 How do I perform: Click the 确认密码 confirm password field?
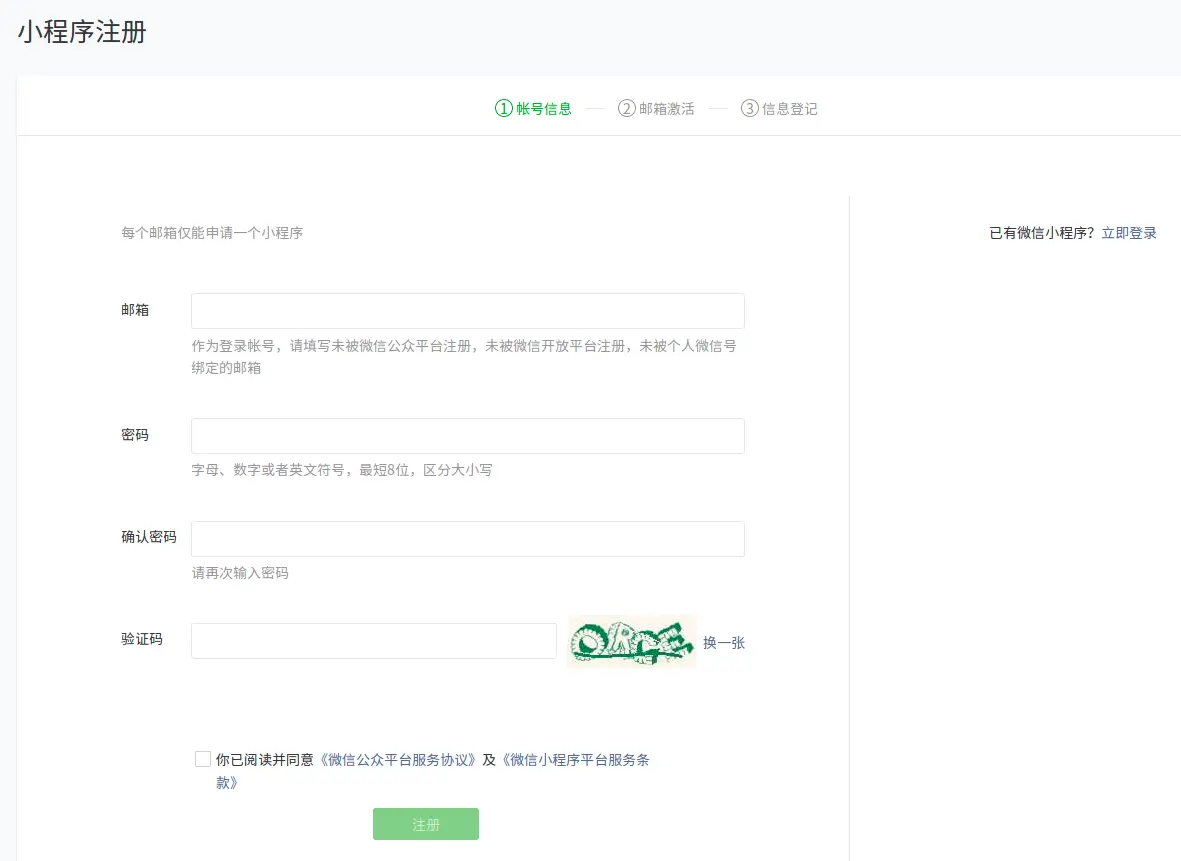[x=468, y=539]
